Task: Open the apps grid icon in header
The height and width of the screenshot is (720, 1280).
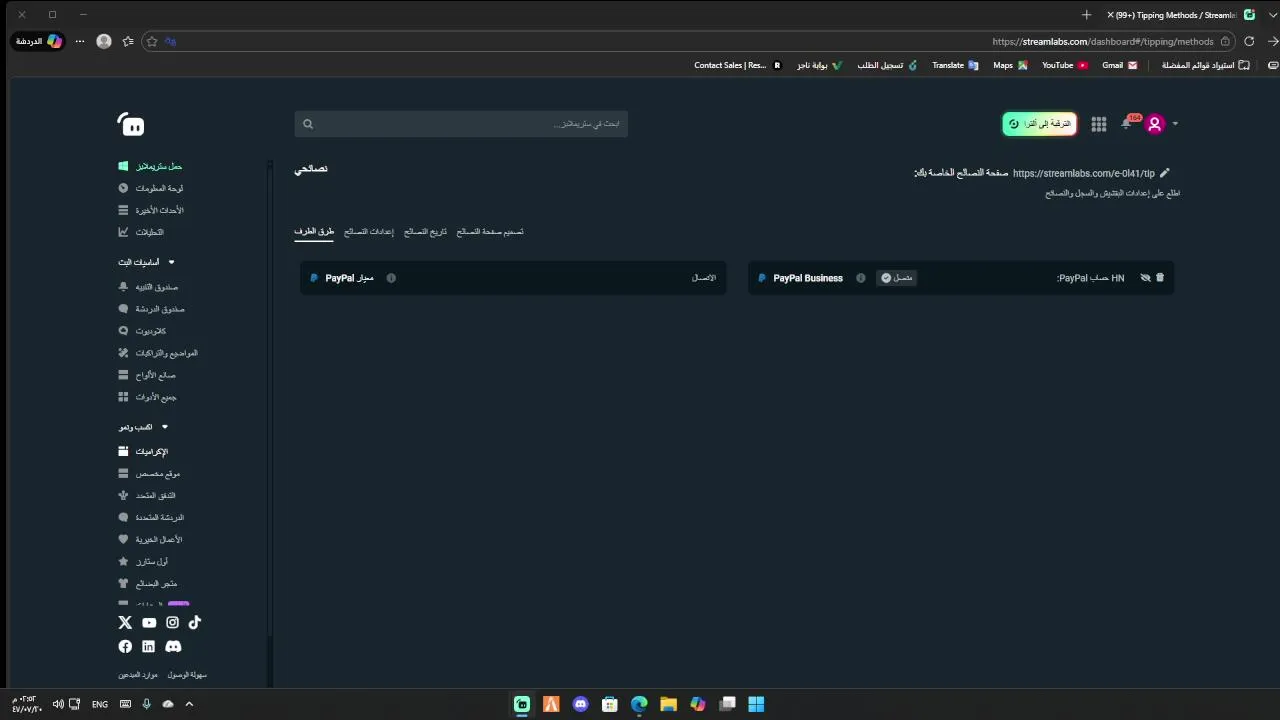Action: pyautogui.click(x=1099, y=124)
